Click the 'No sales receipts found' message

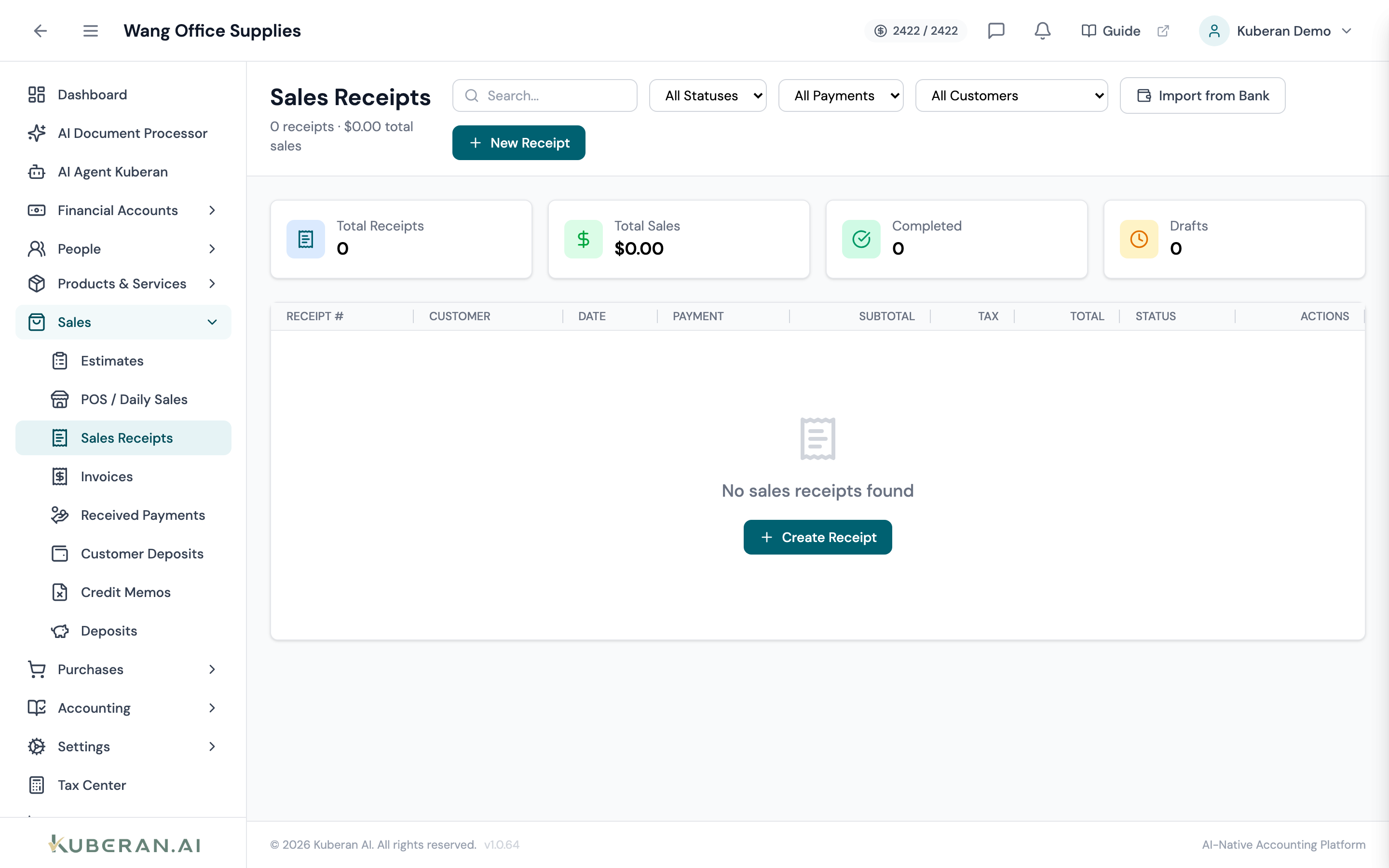tap(817, 490)
